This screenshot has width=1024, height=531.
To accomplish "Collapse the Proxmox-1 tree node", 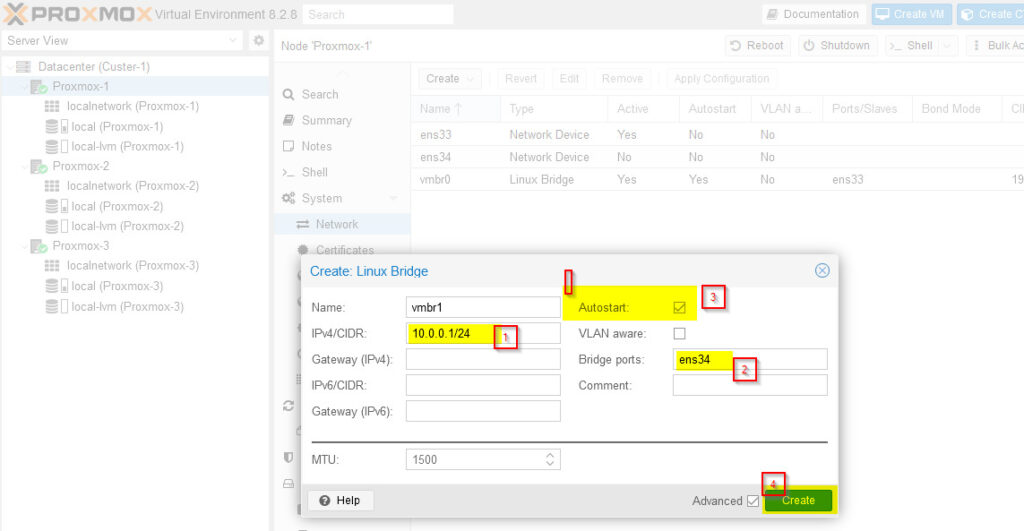I will pos(25,87).
